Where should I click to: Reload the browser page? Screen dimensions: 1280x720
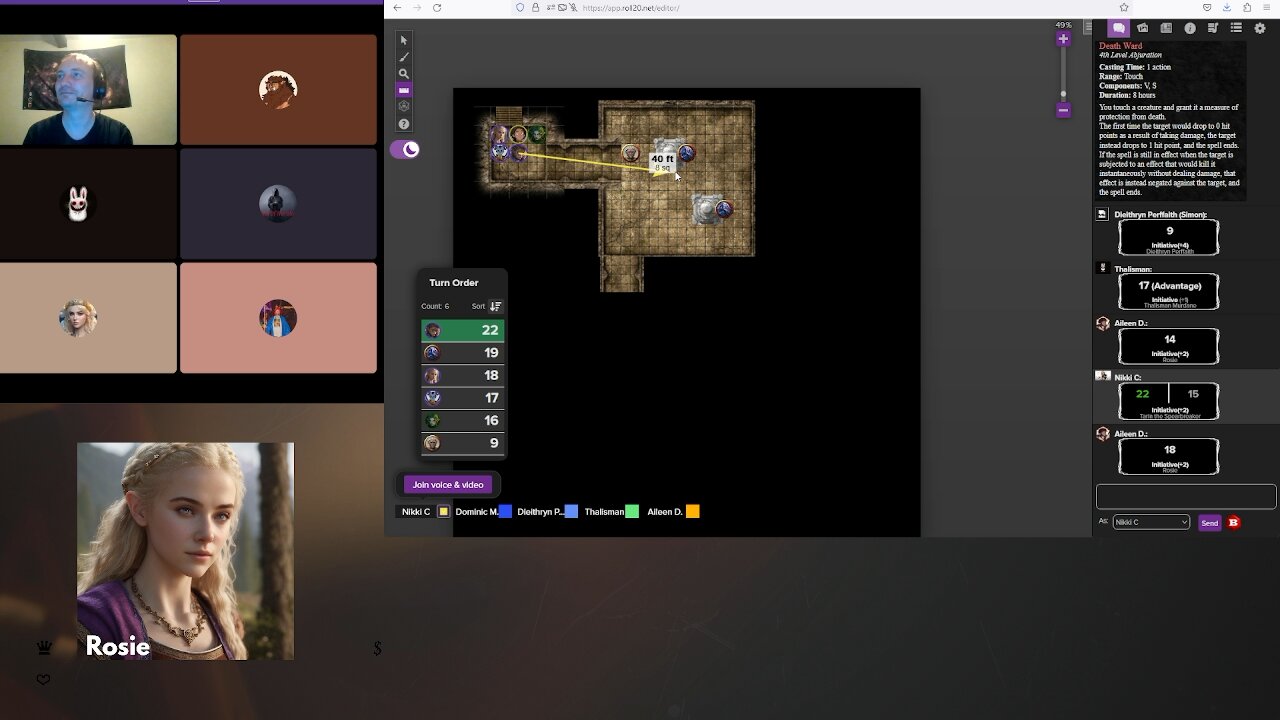(x=437, y=8)
